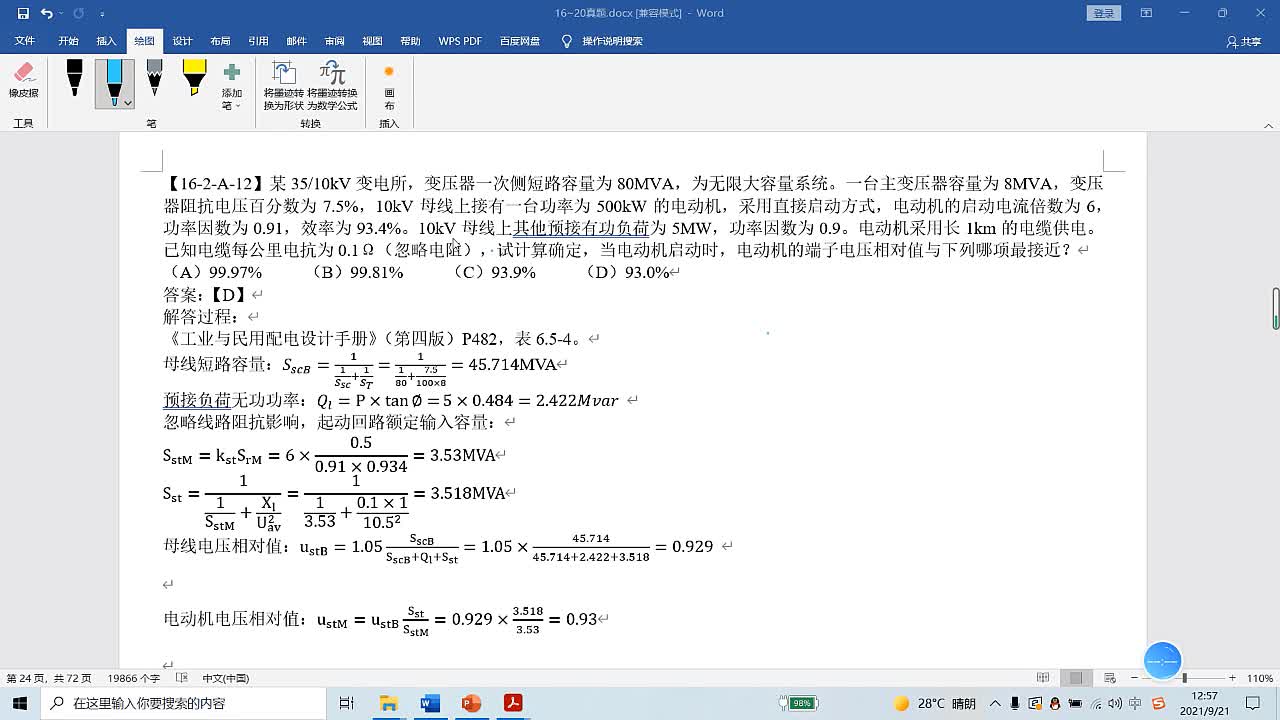Select the black pen

[x=74, y=78]
